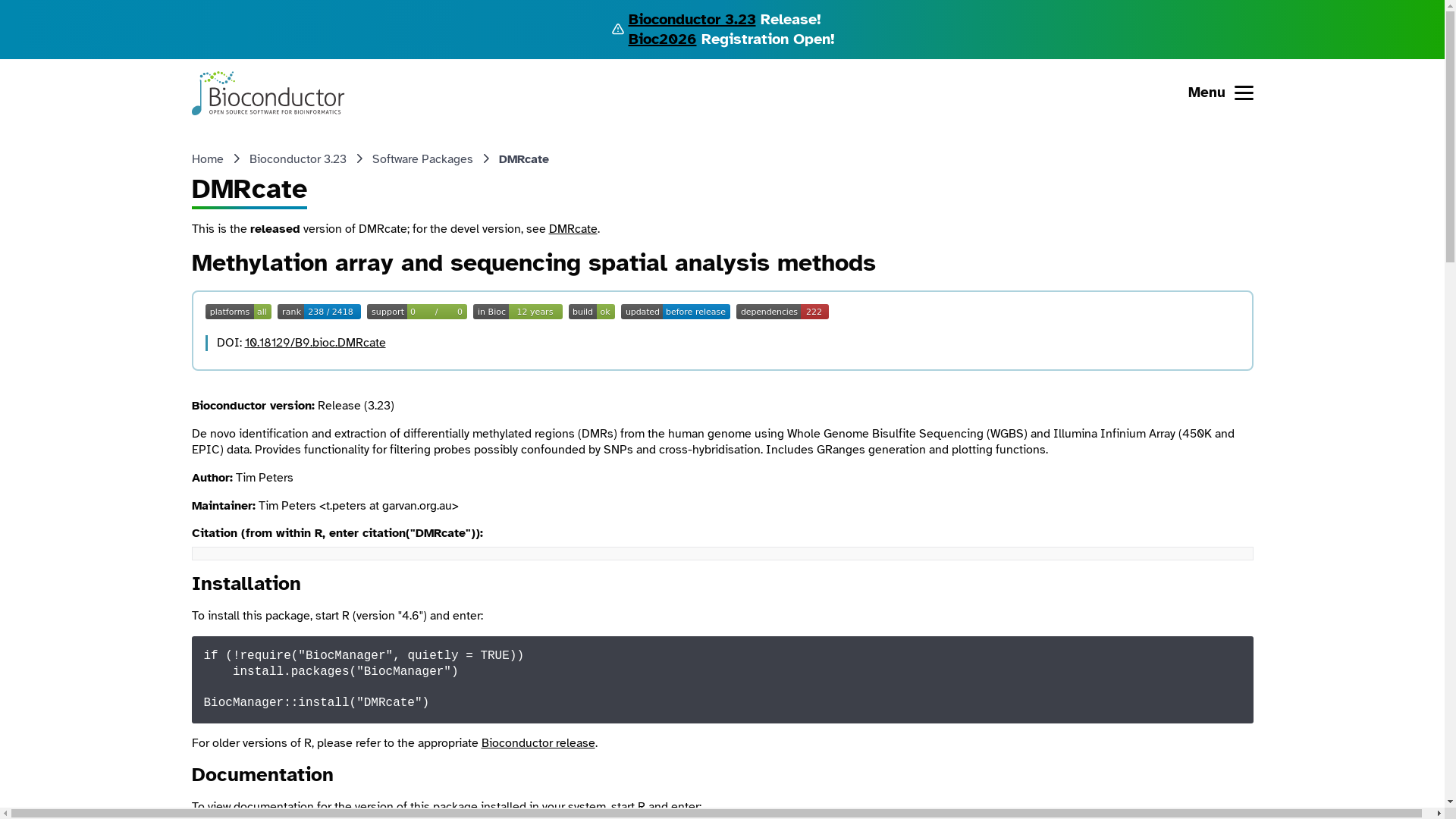Open the DOI 10.18129/B9.bioc.DMRcate link

[x=315, y=343]
